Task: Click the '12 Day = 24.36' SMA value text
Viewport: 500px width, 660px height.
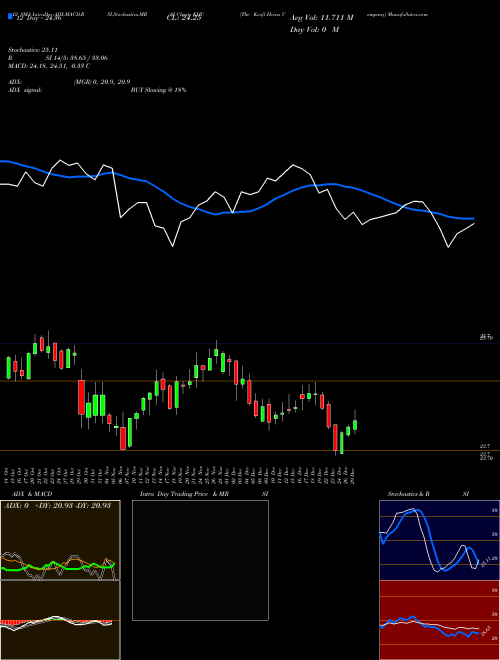Action: (39, 18)
